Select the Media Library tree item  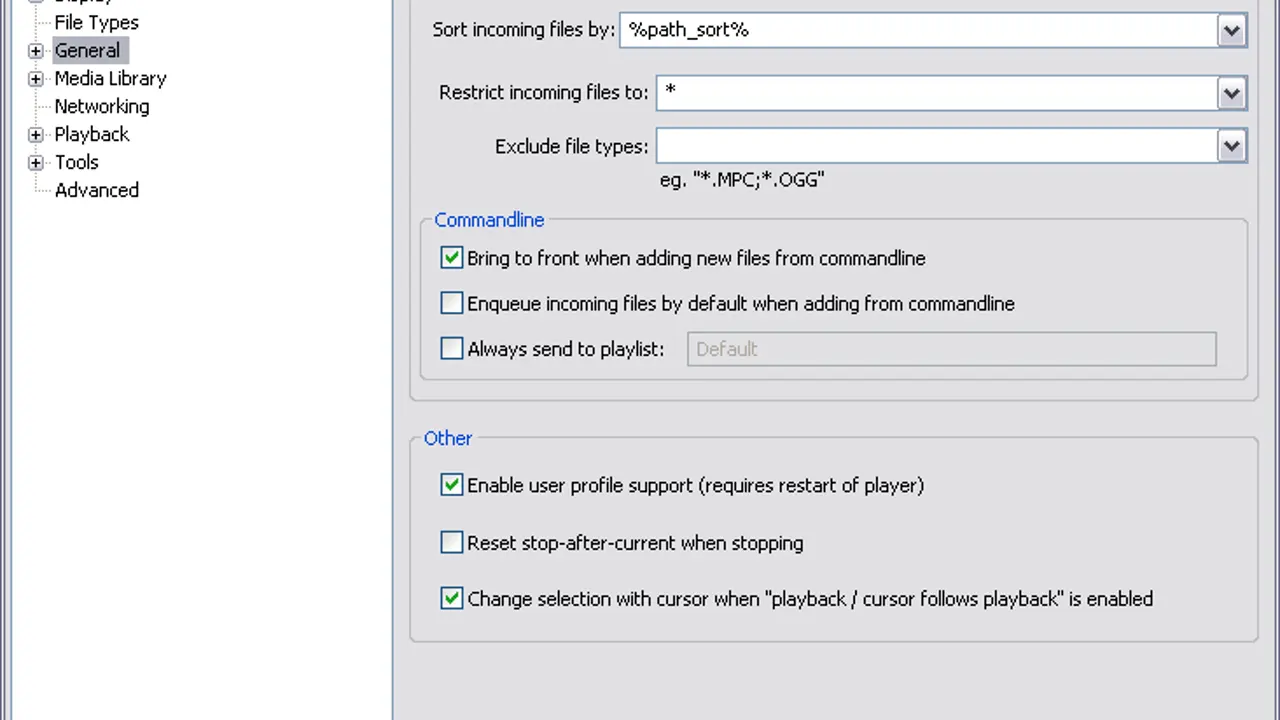point(110,79)
